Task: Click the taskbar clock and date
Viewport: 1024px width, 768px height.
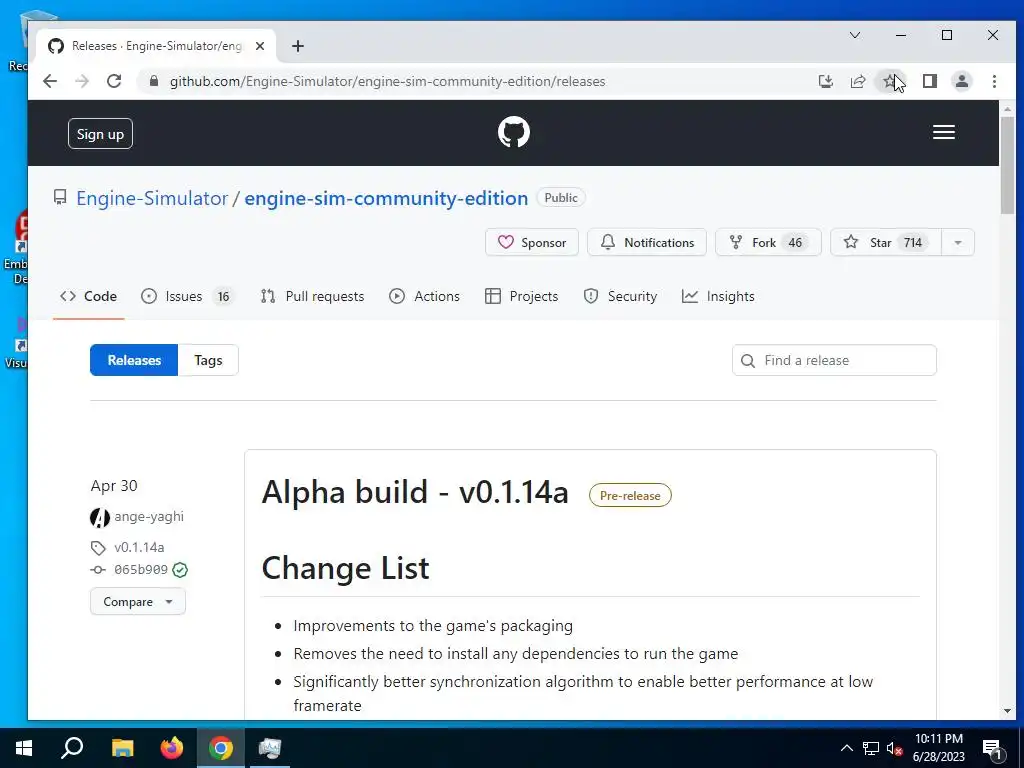Action: [938, 748]
